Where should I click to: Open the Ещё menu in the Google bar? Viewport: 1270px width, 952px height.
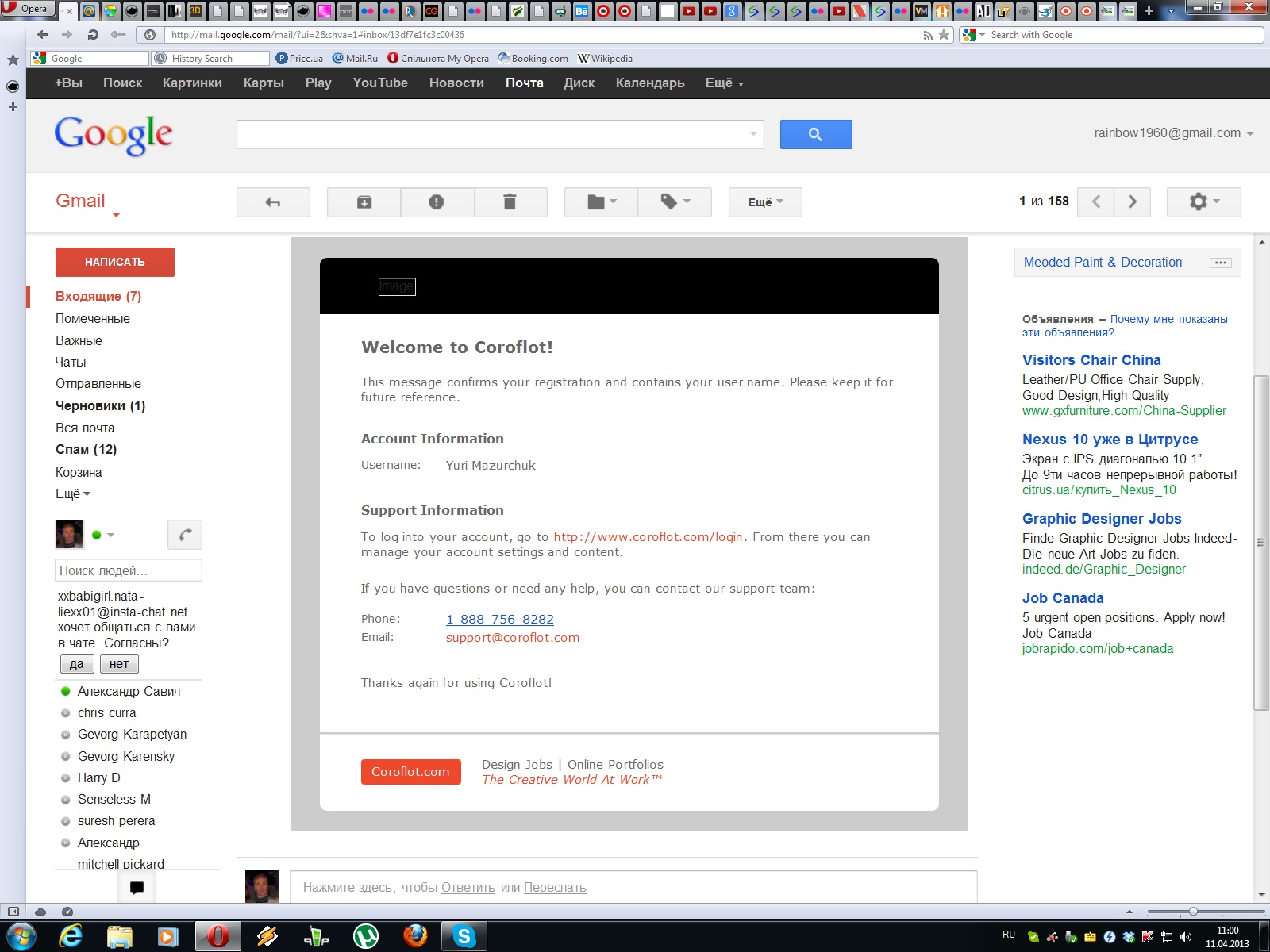pyautogui.click(x=724, y=83)
